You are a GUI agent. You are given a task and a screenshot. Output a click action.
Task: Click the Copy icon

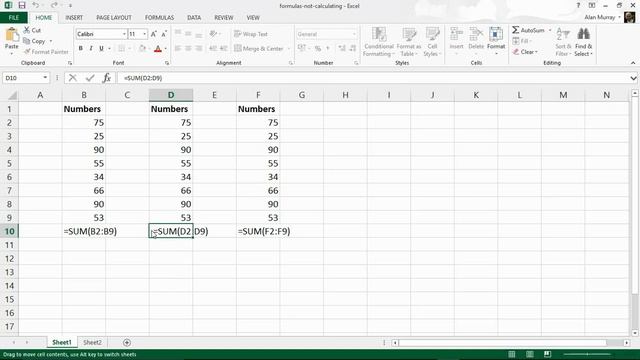(x=27, y=41)
